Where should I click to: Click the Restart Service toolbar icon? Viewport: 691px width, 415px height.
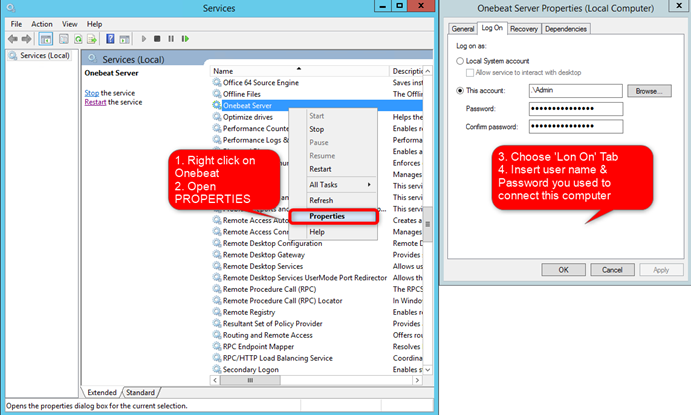click(x=185, y=39)
